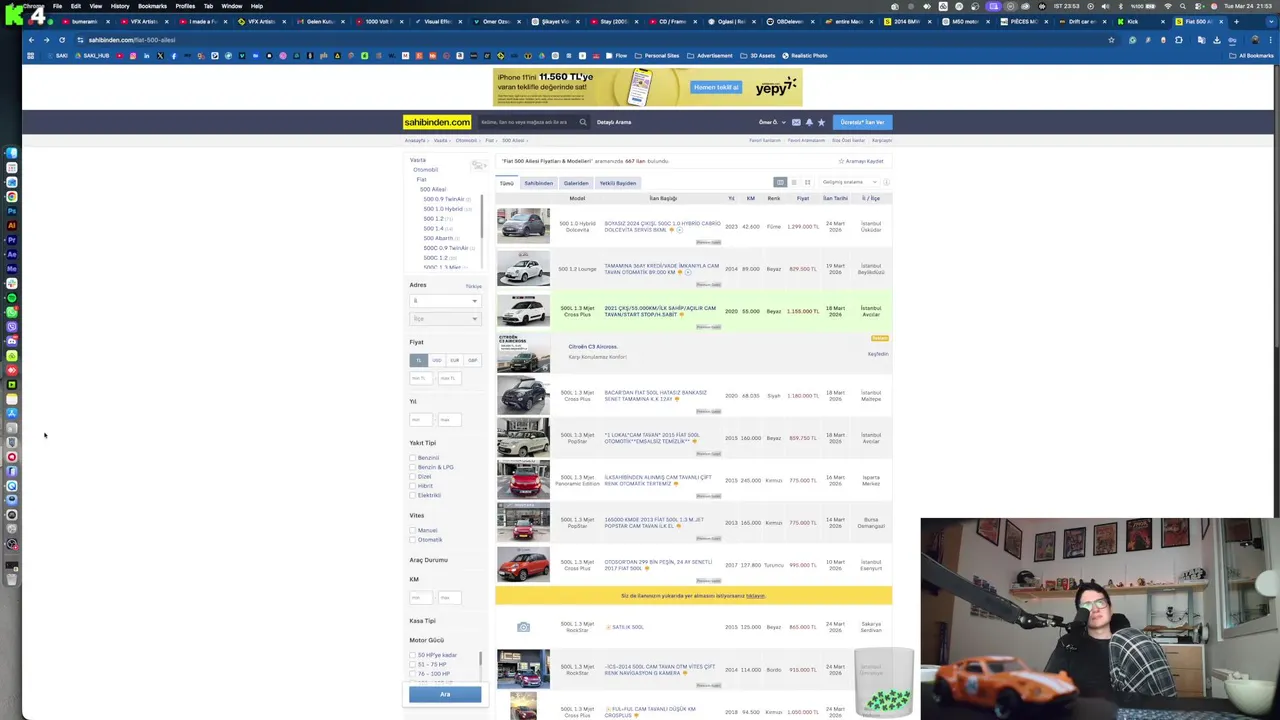Expand the Kasa Tipi filter section

point(422,621)
